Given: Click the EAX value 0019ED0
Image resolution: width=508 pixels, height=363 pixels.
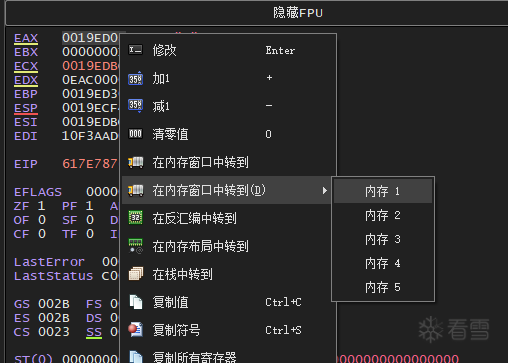Looking at the screenshot, I should tap(90, 38).
